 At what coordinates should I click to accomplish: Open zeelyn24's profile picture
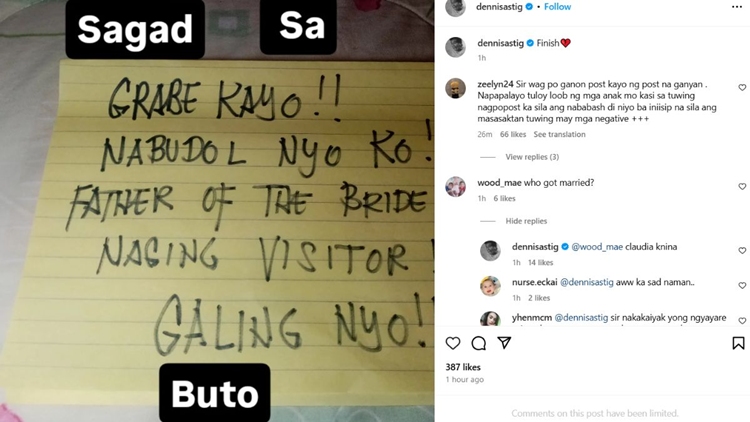455,89
